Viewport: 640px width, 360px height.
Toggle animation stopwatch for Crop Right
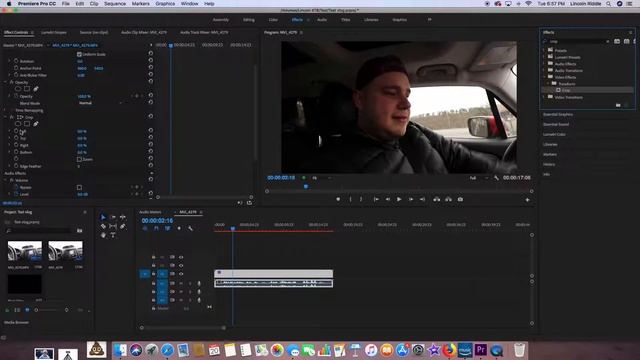coord(16,145)
